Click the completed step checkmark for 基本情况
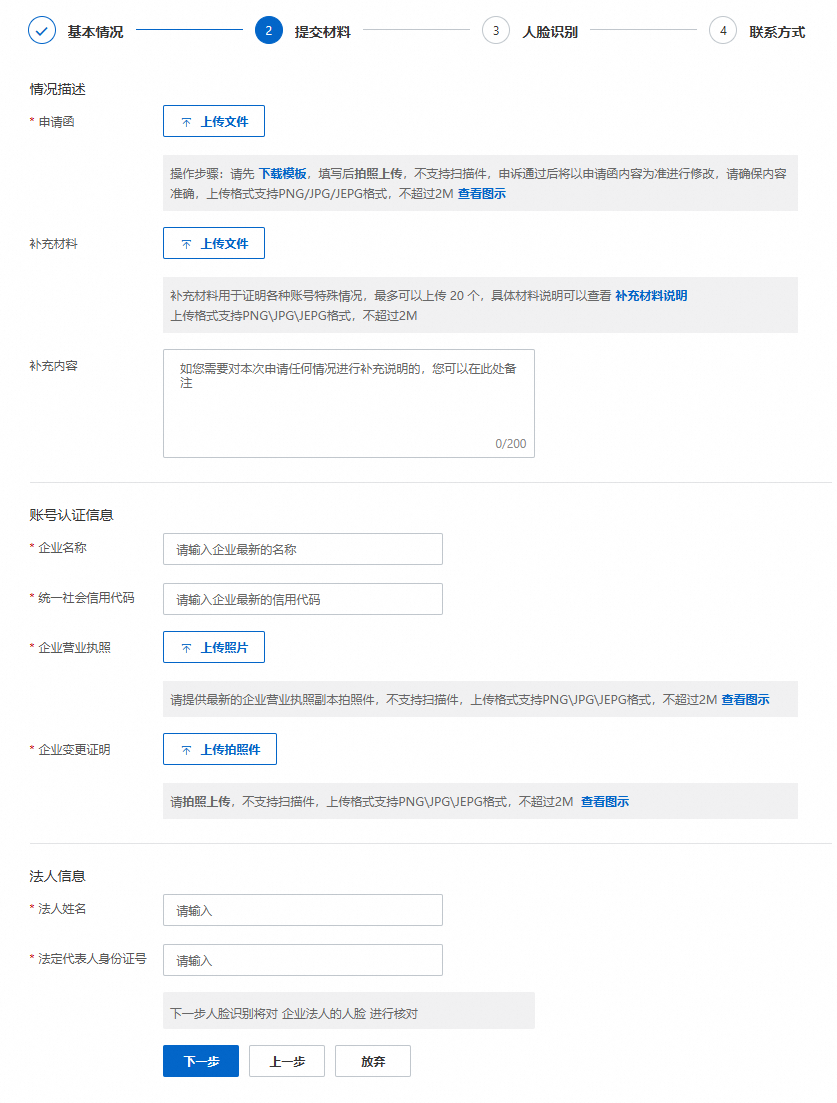Image resolution: width=837 pixels, height=1103 pixels. coord(42,30)
